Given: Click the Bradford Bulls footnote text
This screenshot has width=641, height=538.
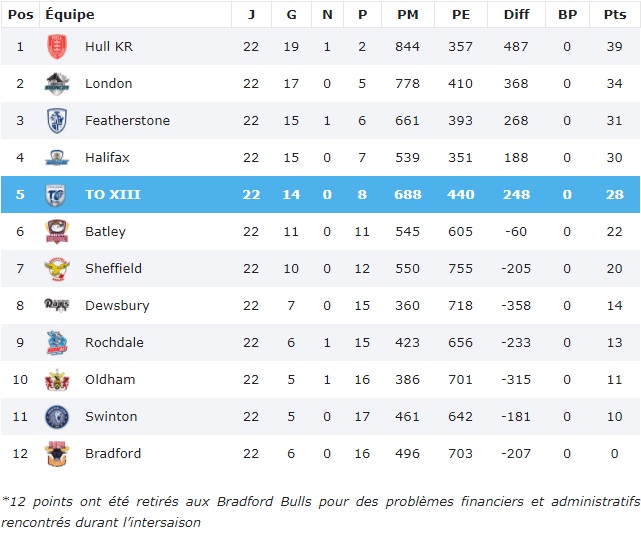Looking at the screenshot, I should pyautogui.click(x=320, y=511).
